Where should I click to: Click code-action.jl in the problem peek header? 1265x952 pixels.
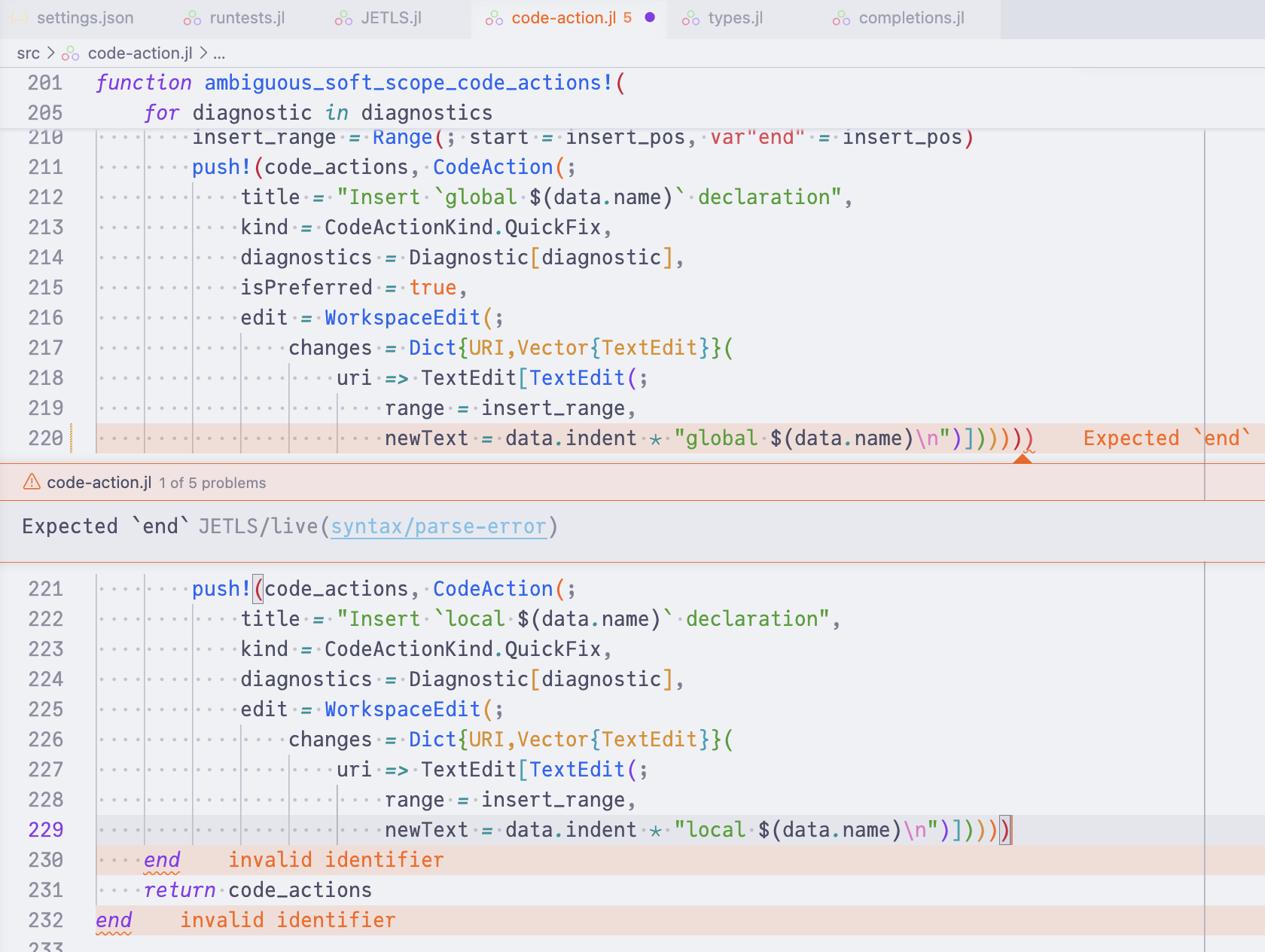coord(99,483)
